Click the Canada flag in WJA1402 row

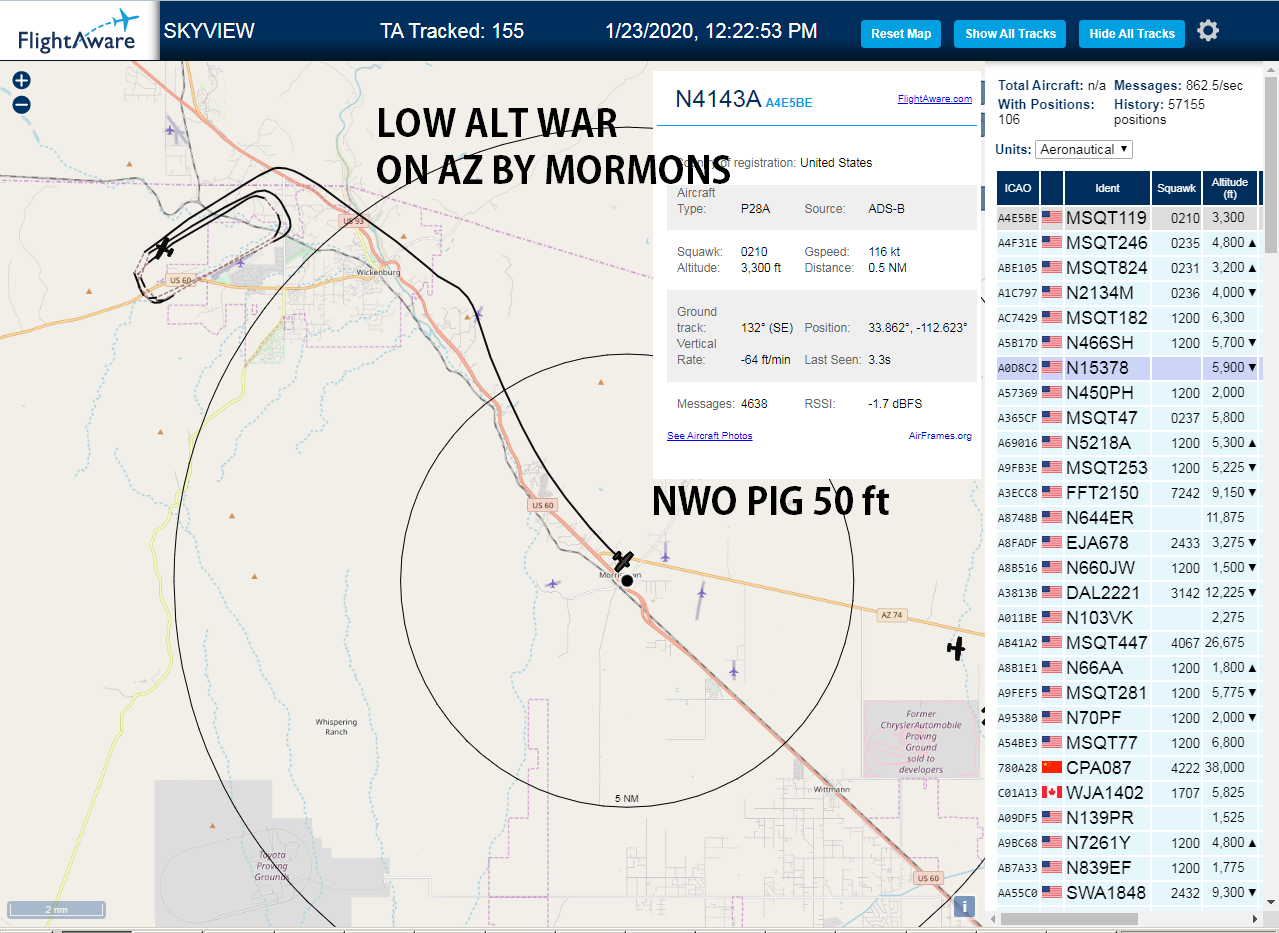pos(1051,793)
